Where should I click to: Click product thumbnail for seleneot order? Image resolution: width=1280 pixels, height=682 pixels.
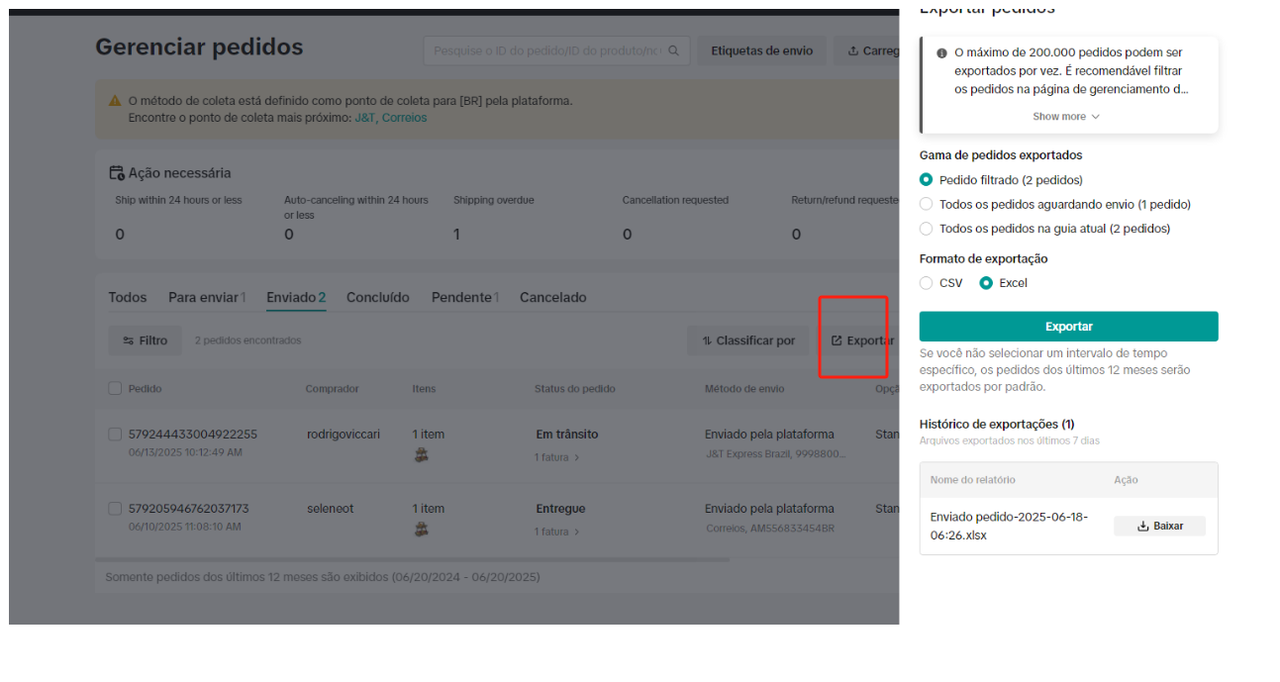pyautogui.click(x=421, y=529)
